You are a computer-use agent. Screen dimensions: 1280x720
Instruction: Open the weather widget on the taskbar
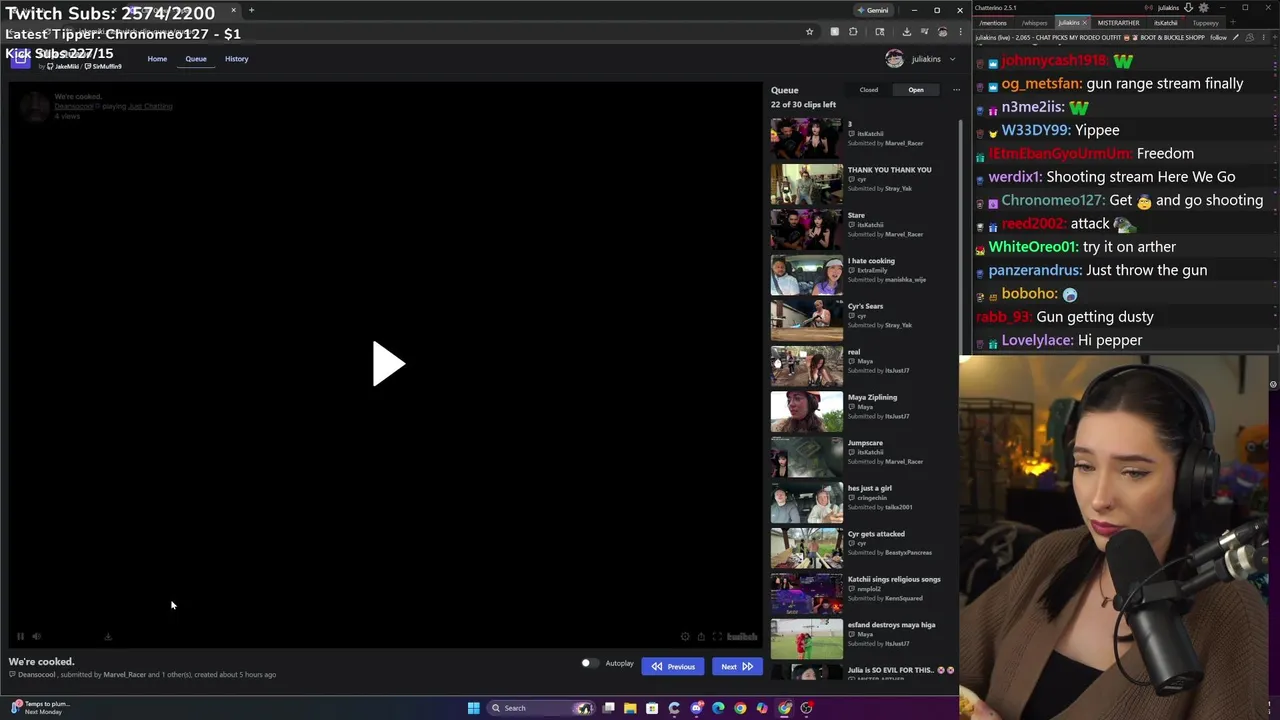(x=40, y=708)
